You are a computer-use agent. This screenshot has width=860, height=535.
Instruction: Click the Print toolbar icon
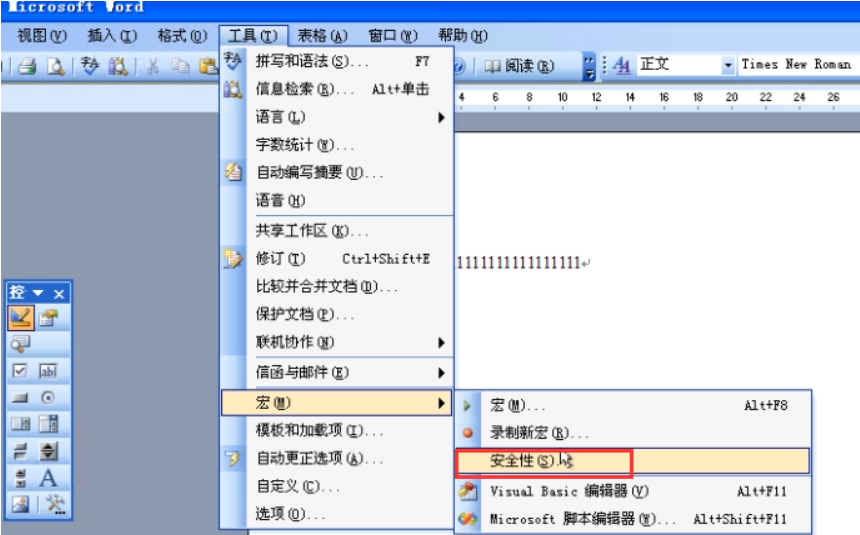(27, 66)
